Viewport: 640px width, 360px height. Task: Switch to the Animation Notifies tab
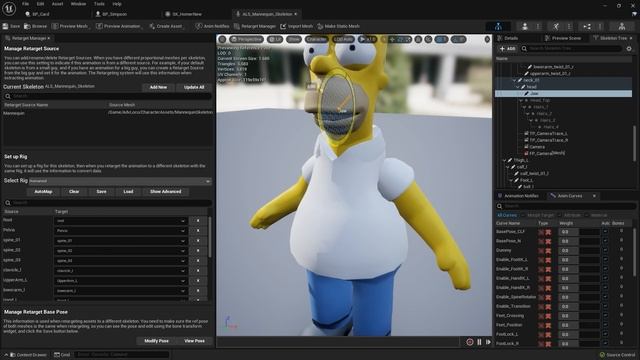point(518,196)
